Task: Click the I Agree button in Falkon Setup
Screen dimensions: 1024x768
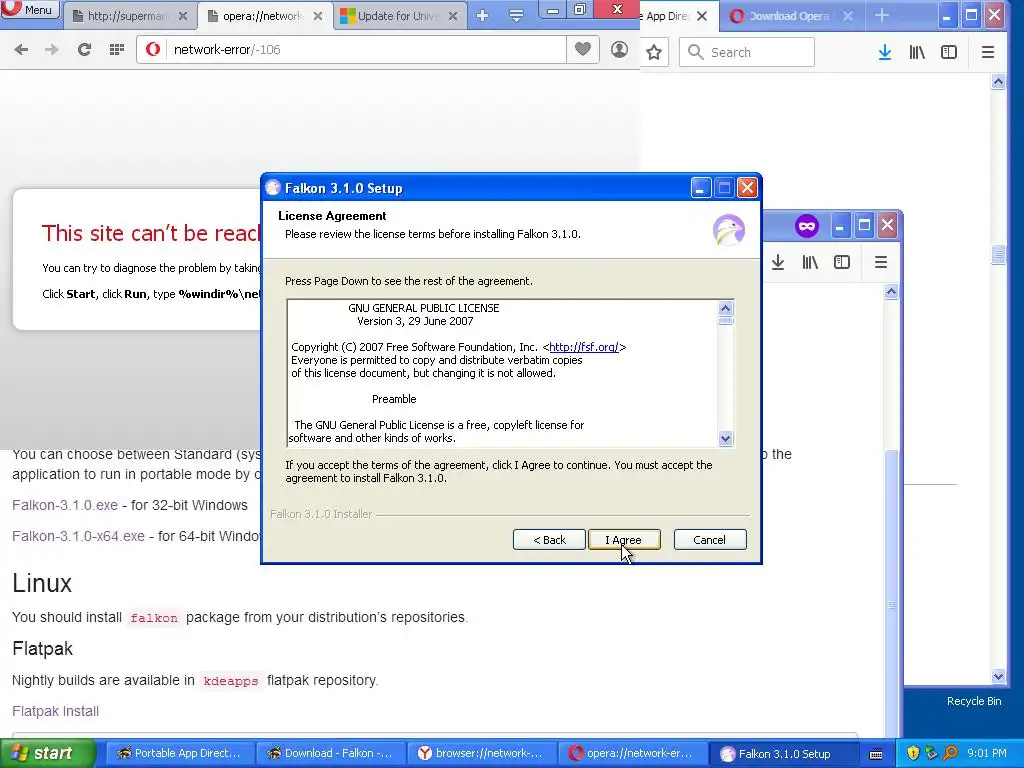Action: tap(624, 540)
